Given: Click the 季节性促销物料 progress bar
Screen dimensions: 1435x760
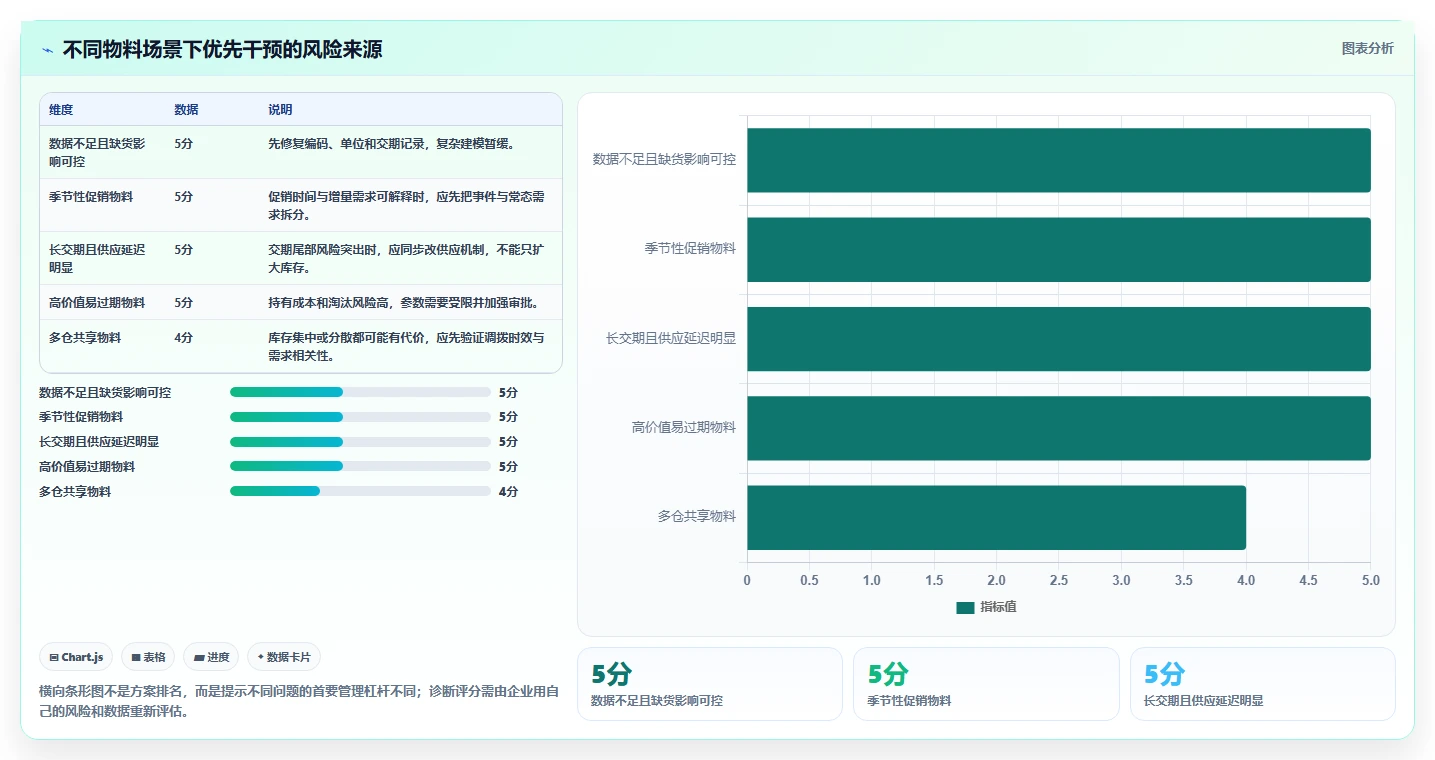Looking at the screenshot, I should point(360,417).
